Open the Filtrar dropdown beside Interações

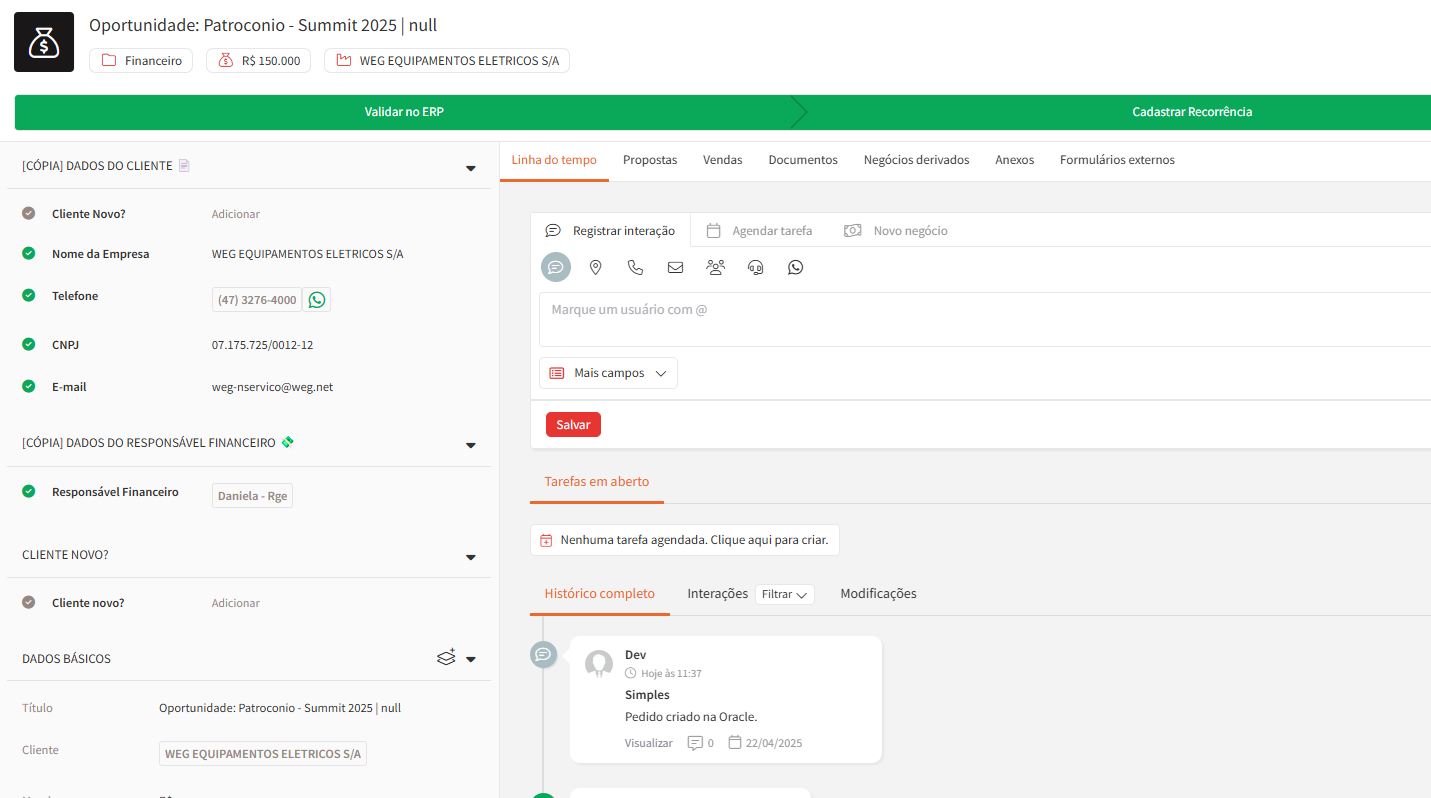784,594
